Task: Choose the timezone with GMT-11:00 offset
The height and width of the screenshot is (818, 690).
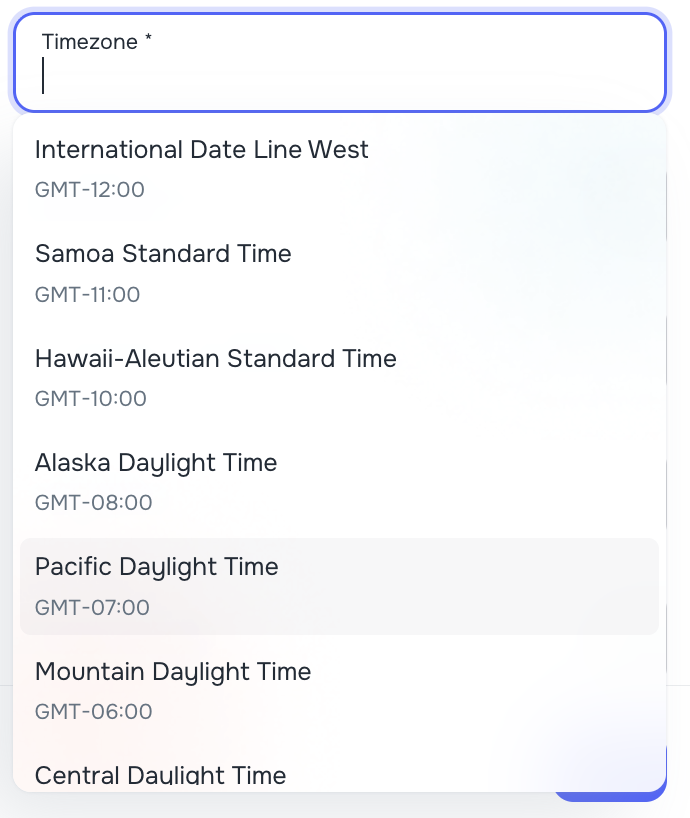Action: (x=88, y=294)
